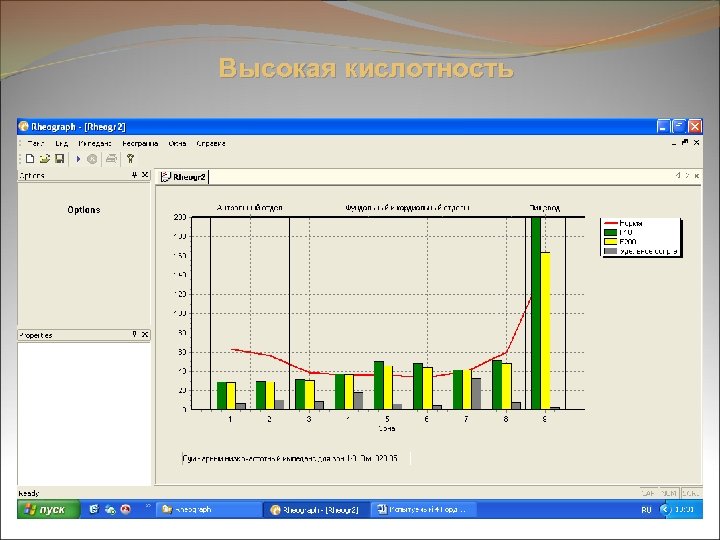Click the x-axis label '1' under chart
720x540 pixels.
click(230, 419)
